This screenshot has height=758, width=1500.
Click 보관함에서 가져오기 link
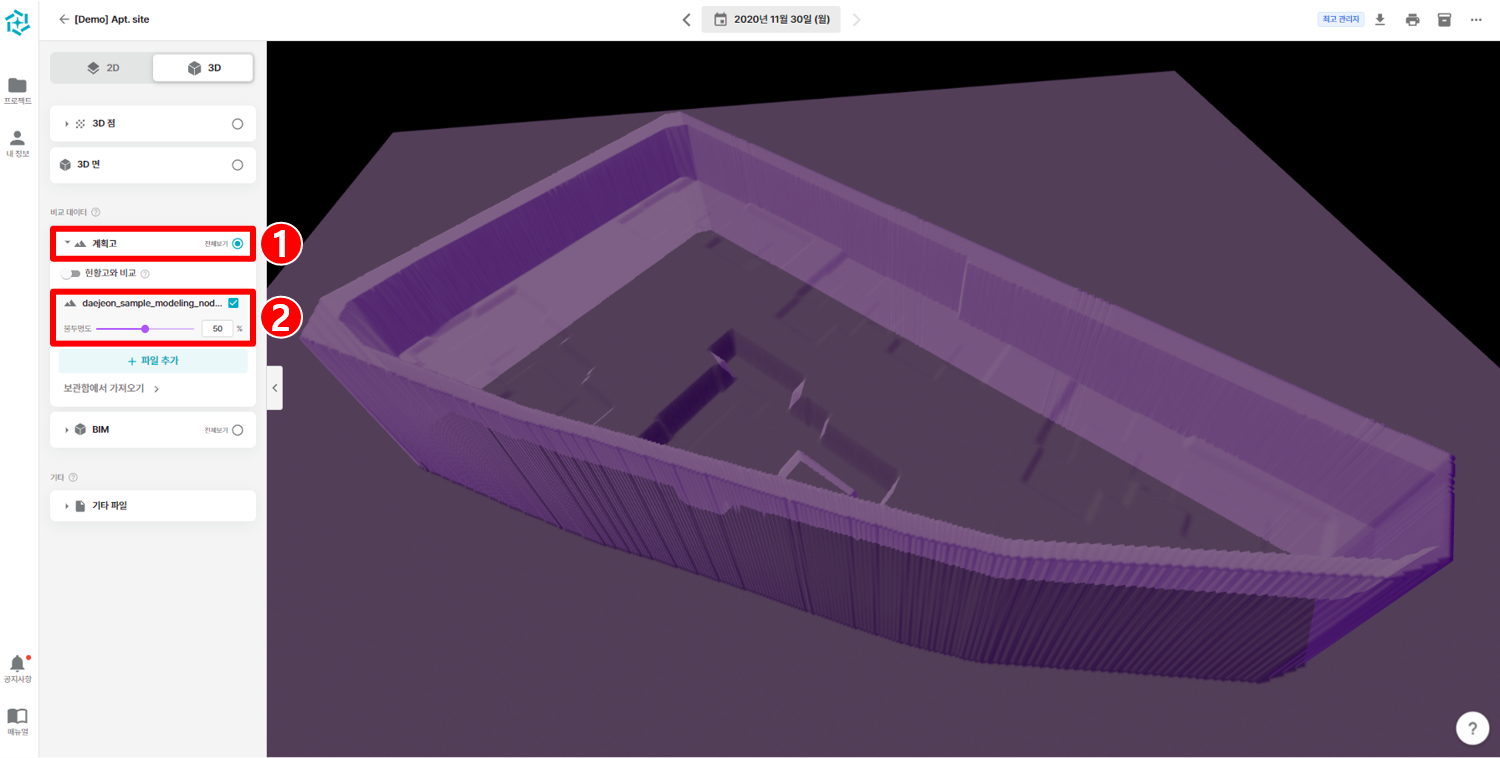click(x=111, y=389)
